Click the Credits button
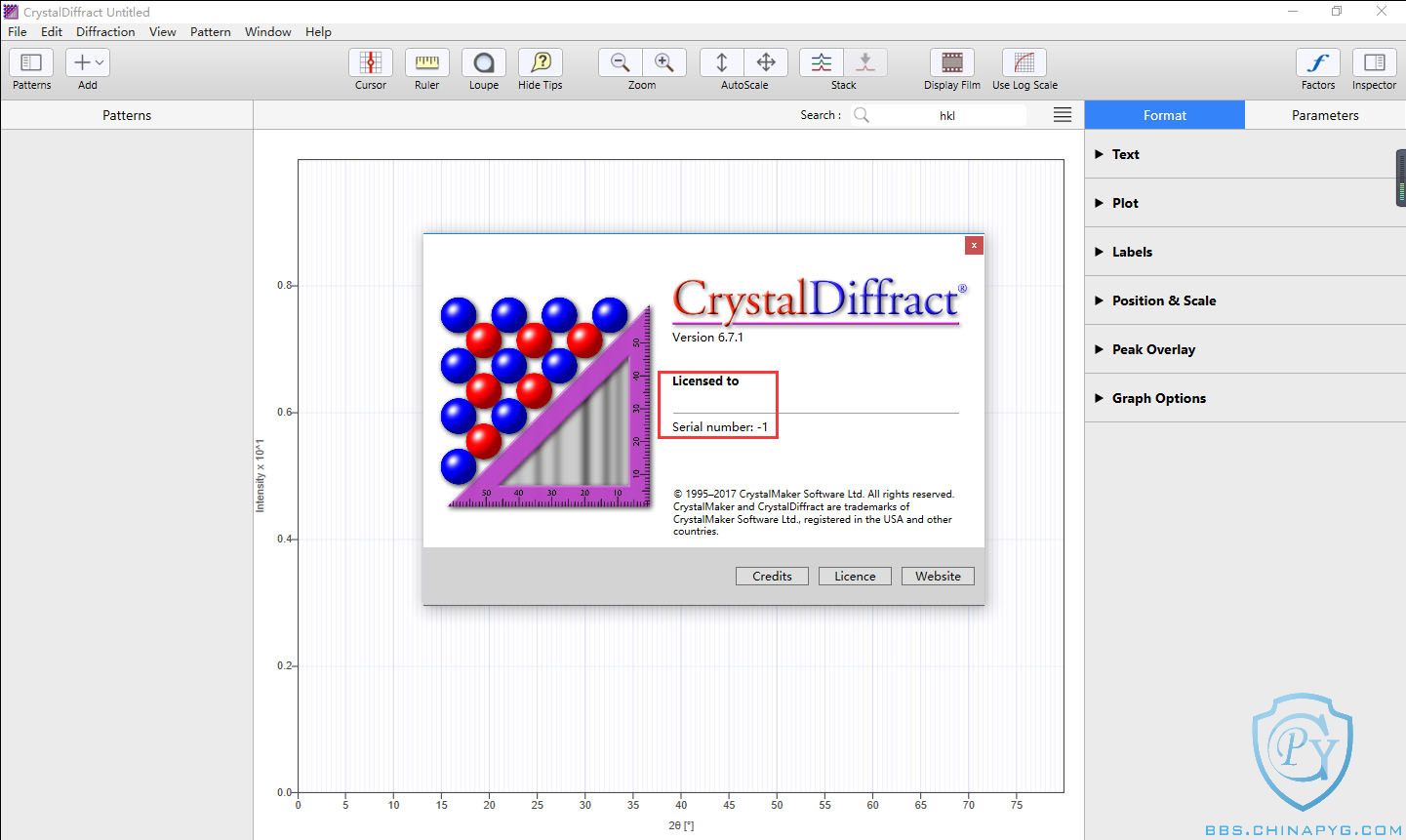Image resolution: width=1406 pixels, height=840 pixels. pos(772,576)
